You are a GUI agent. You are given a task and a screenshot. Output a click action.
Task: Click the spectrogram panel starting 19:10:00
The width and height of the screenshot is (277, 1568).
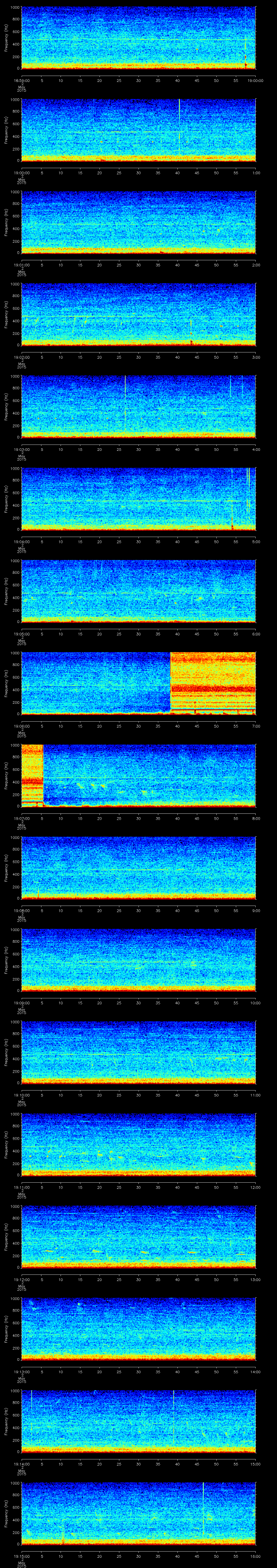[x=138, y=1052]
